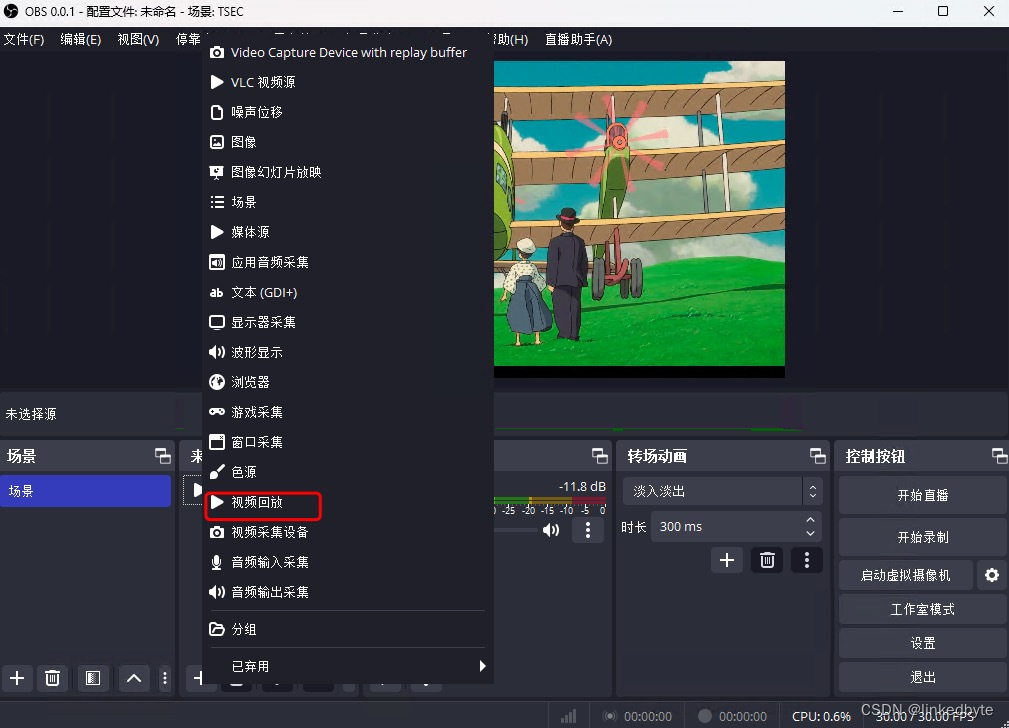Click 退出 exit button
Screen dimensions: 1009x728
point(923,677)
